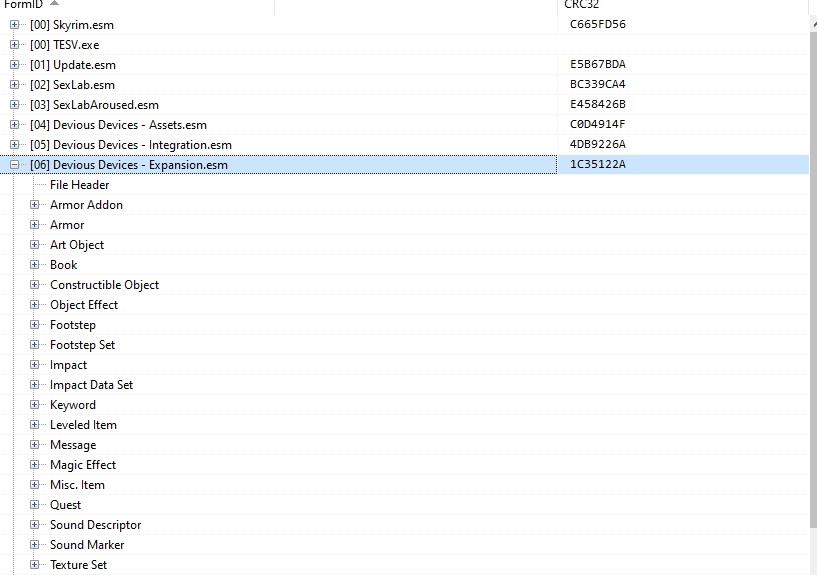Expand the [03] SexLabAroused.esm node
Image resolution: width=817 pixels, height=575 pixels.
click(x=15, y=105)
